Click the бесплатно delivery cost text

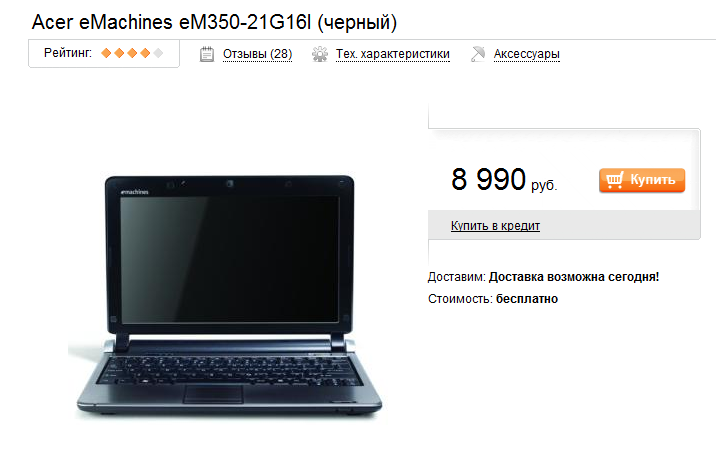point(527,299)
